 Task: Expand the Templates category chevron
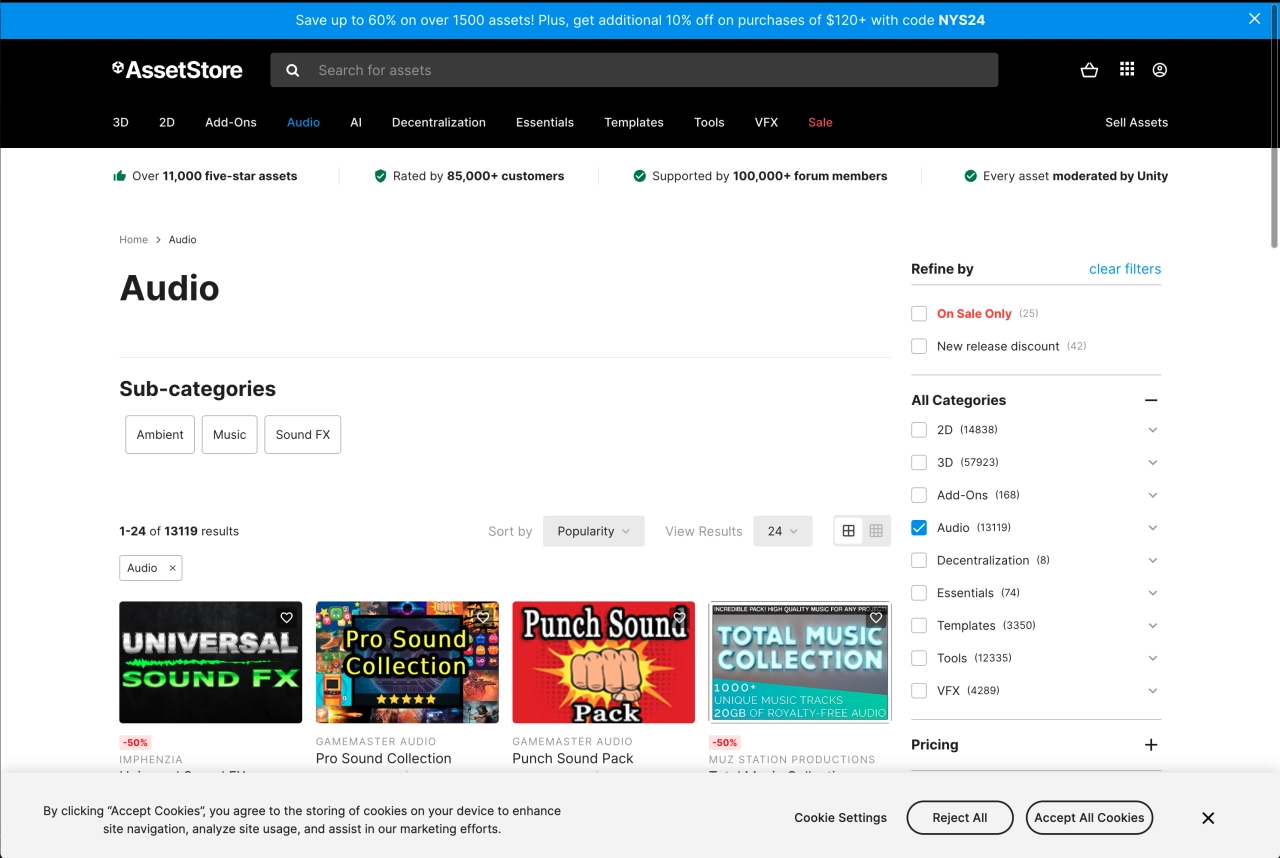[1153, 625]
